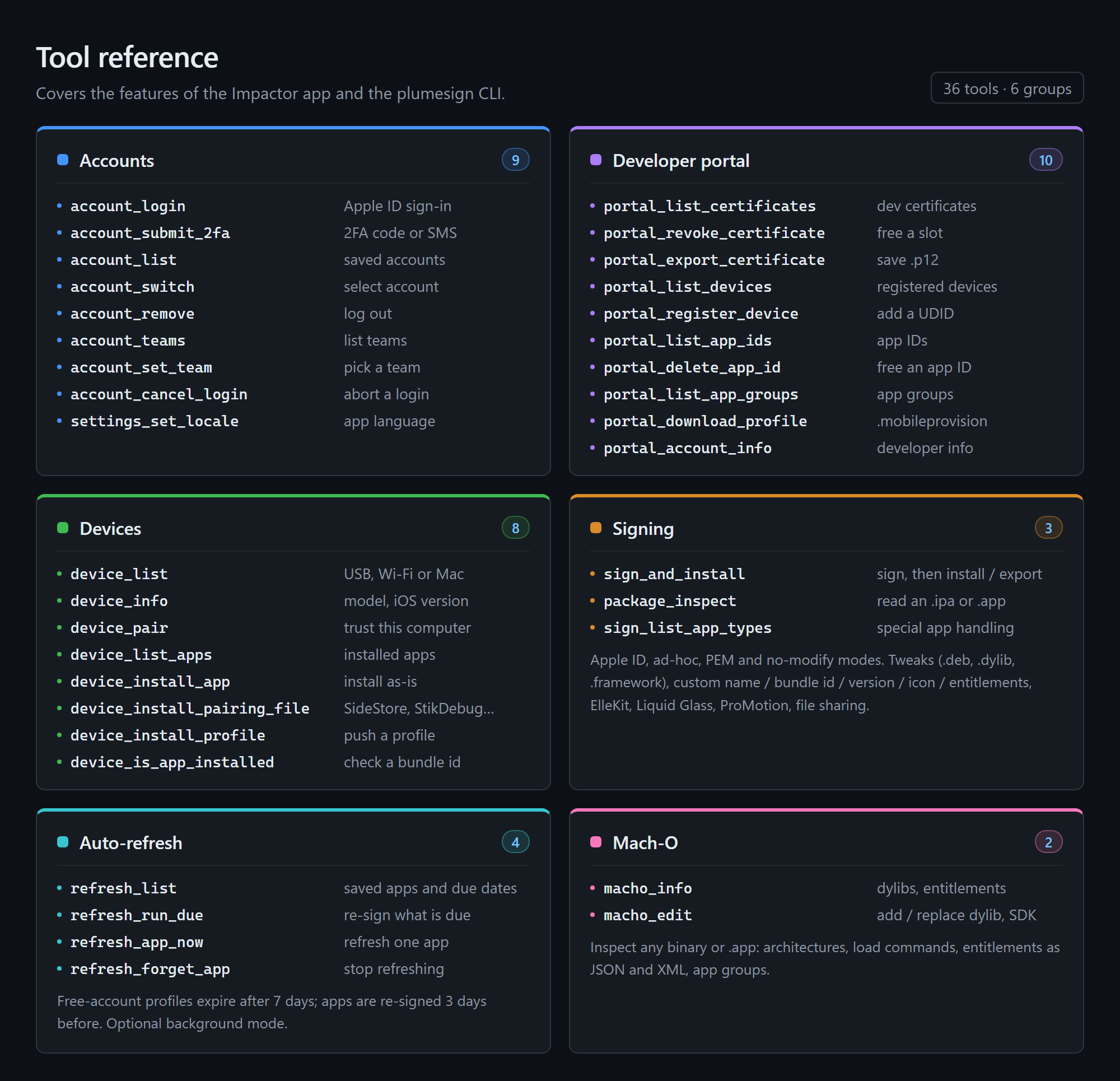Click the account_login tool name

[128, 206]
